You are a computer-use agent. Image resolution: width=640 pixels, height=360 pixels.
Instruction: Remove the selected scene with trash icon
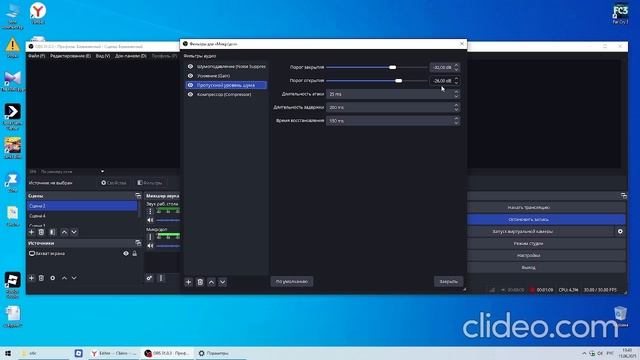coord(41,232)
